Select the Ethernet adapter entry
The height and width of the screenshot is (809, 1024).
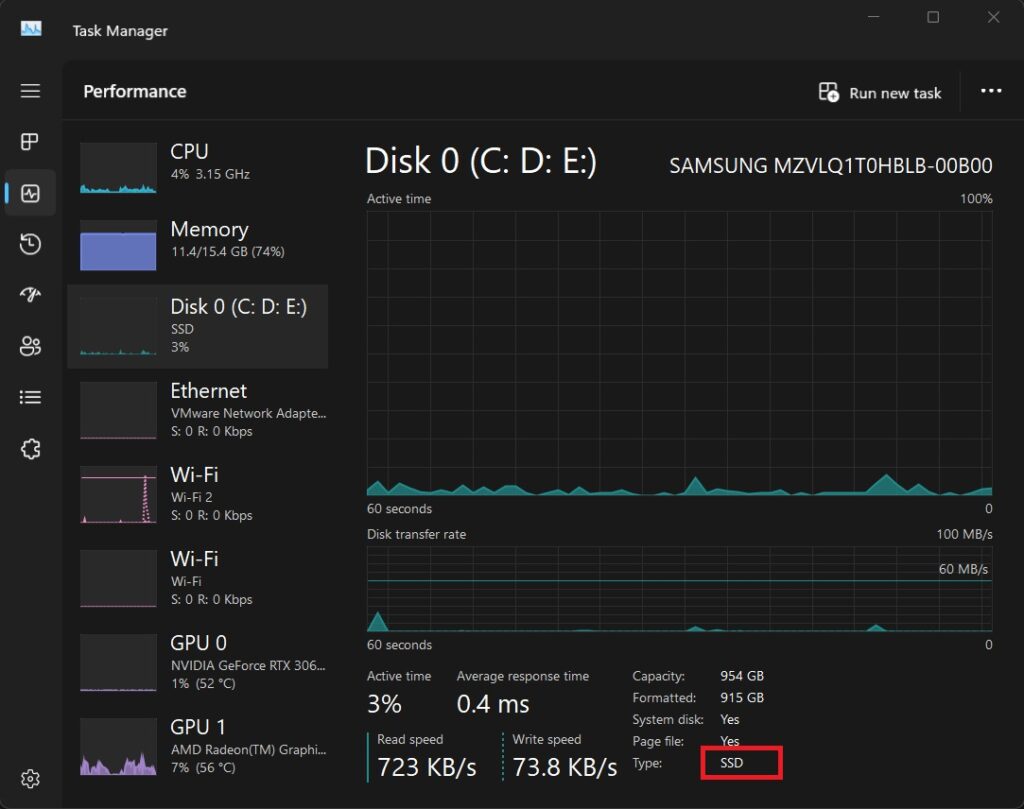click(200, 408)
